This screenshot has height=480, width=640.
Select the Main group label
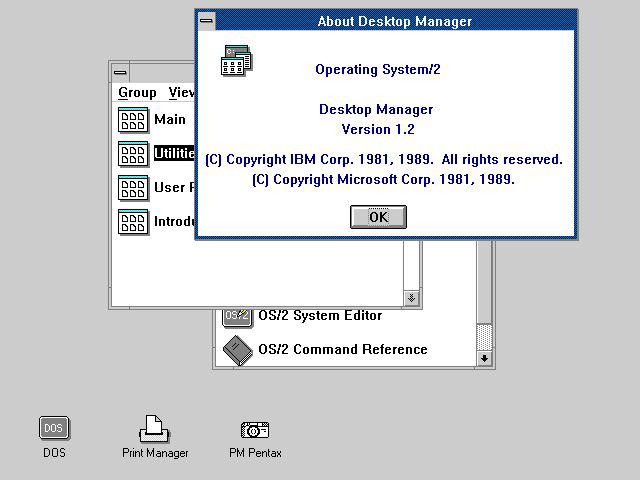170,120
